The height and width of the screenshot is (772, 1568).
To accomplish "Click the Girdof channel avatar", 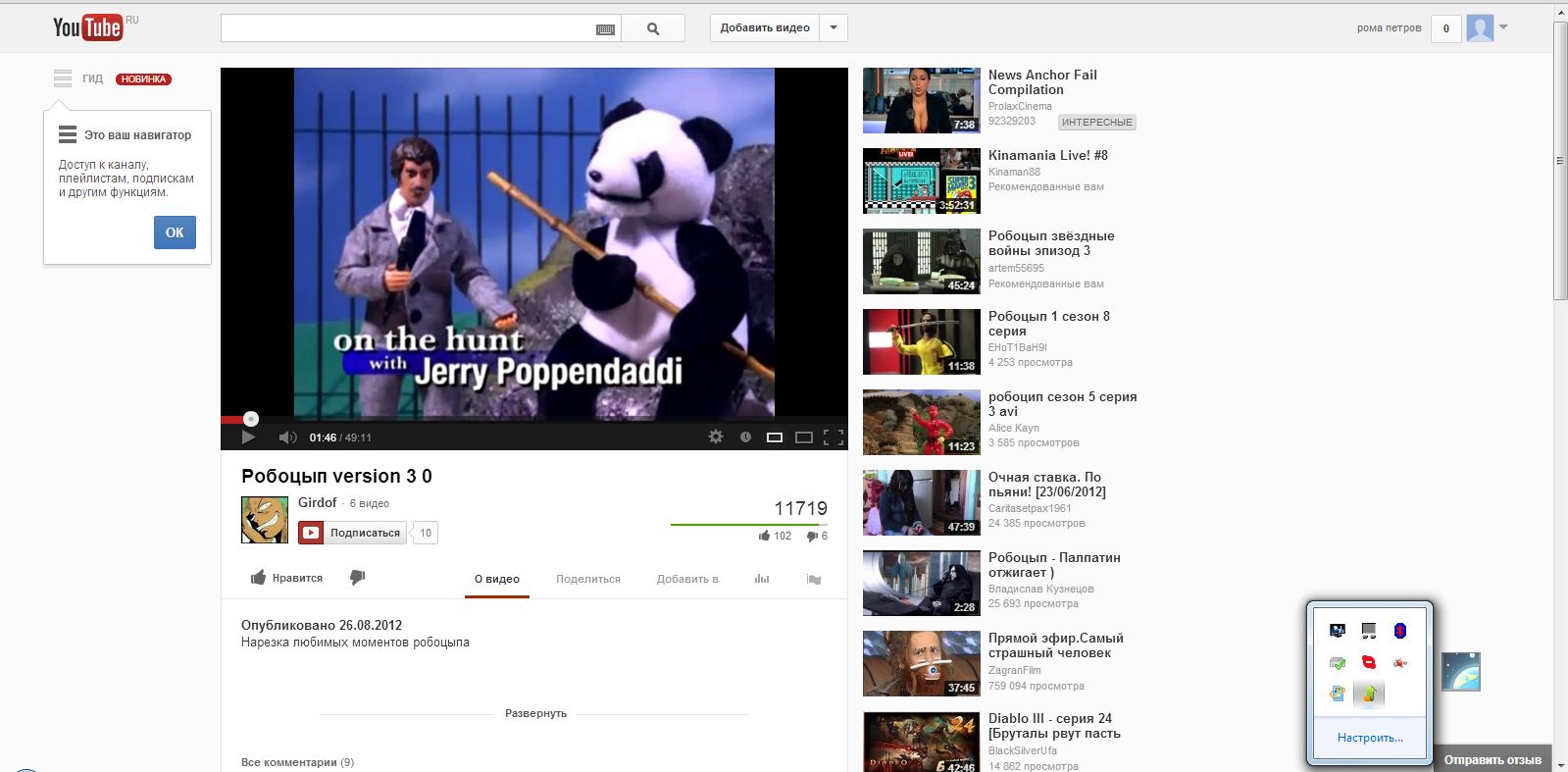I will 265,520.
